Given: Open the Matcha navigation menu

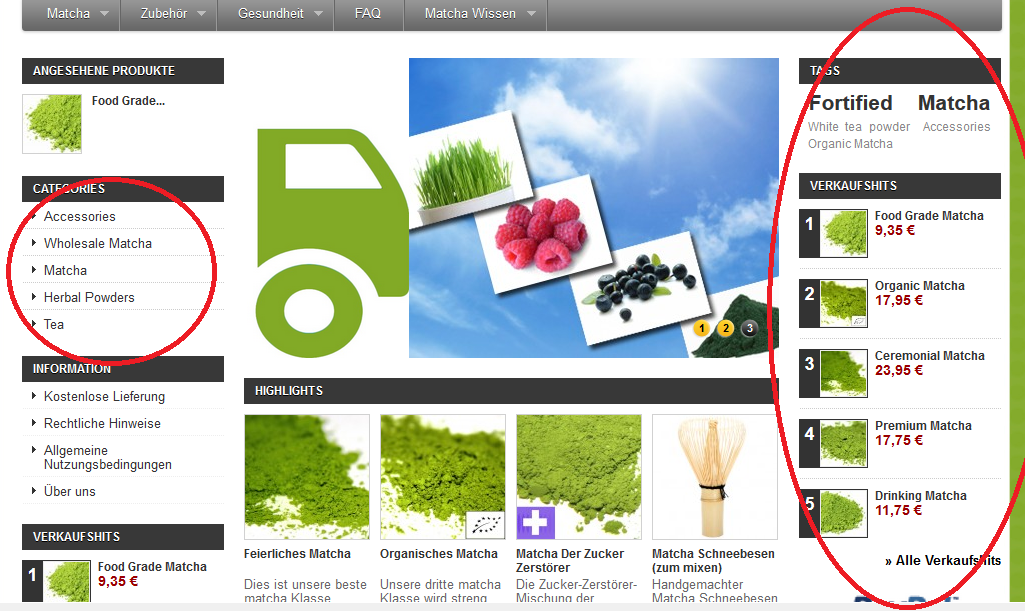Looking at the screenshot, I should click(x=69, y=13).
